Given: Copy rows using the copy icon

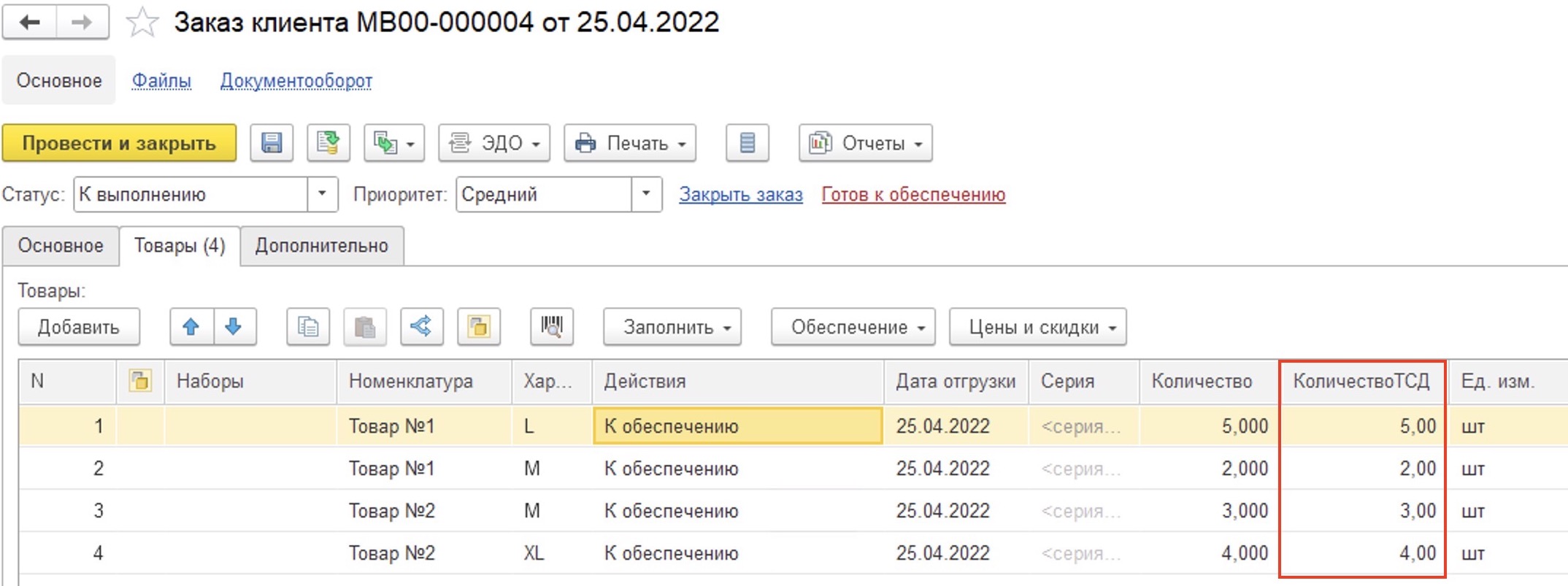Looking at the screenshot, I should (308, 327).
